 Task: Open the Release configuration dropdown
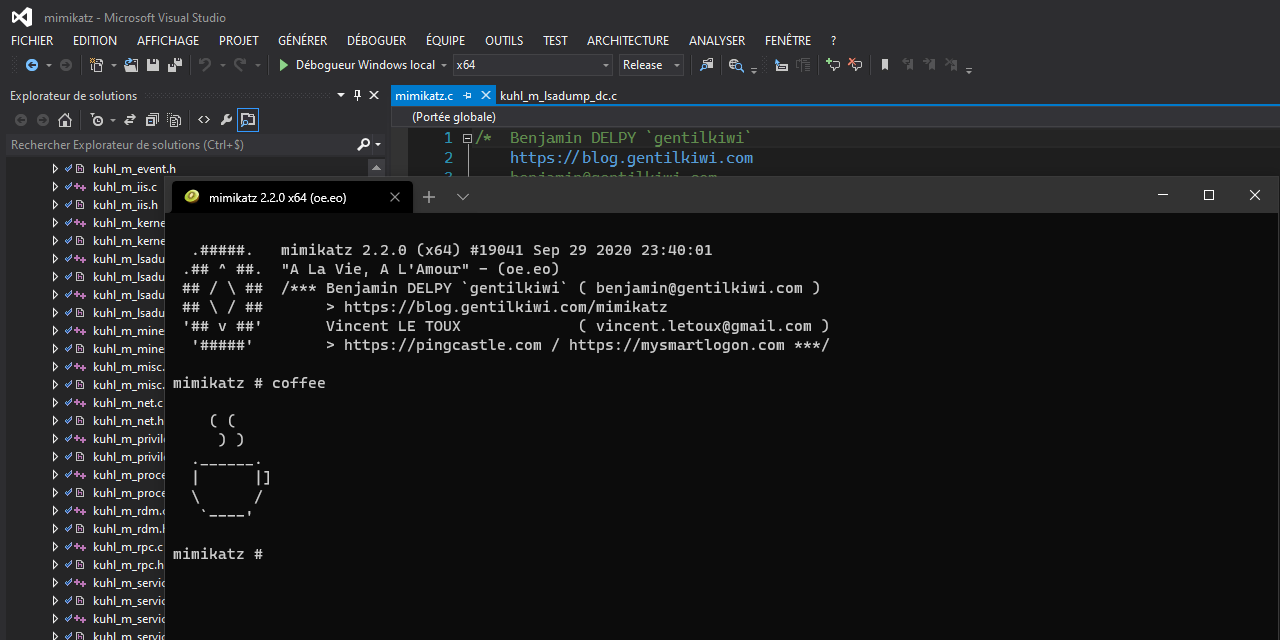677,65
